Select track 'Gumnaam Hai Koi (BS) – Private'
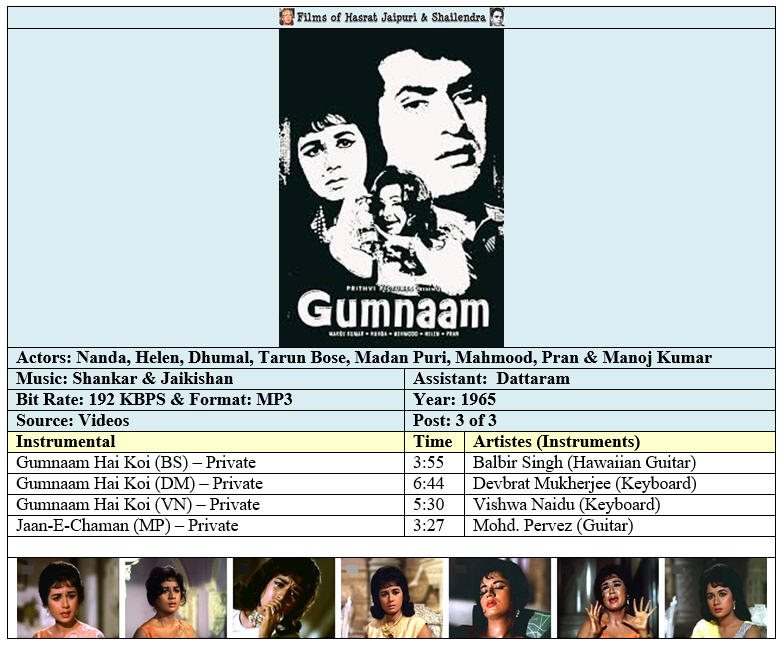Screen dimensions: 784x645 (206, 463)
